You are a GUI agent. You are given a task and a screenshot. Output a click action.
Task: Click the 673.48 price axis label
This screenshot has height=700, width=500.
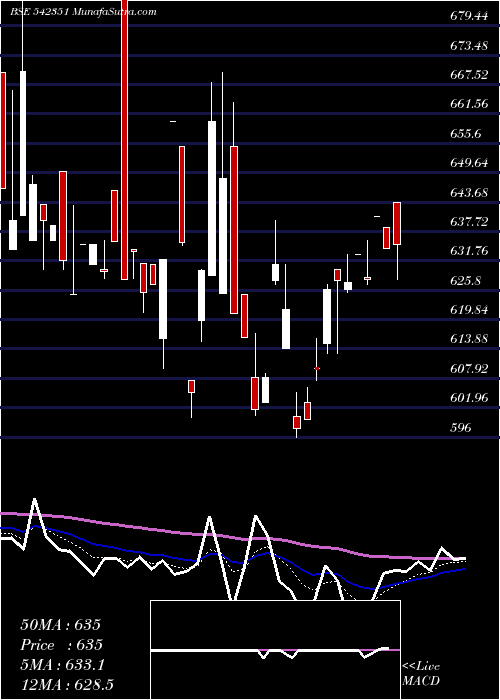coord(469,46)
